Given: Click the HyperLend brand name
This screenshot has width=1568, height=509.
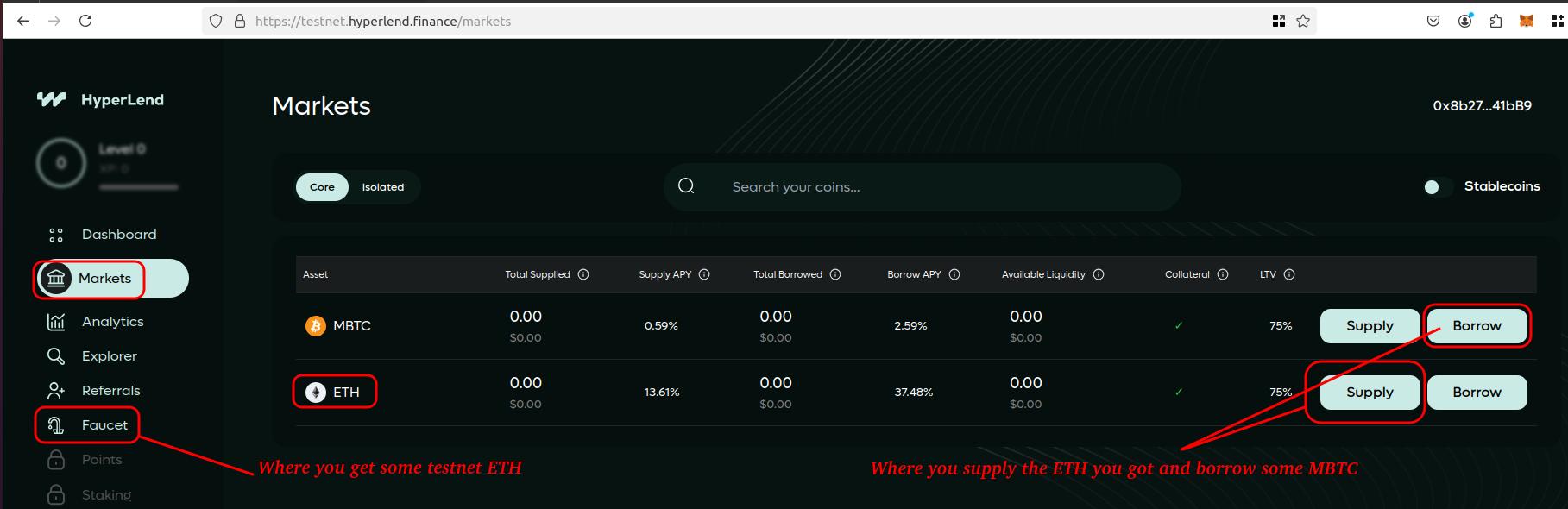Looking at the screenshot, I should point(123,99).
